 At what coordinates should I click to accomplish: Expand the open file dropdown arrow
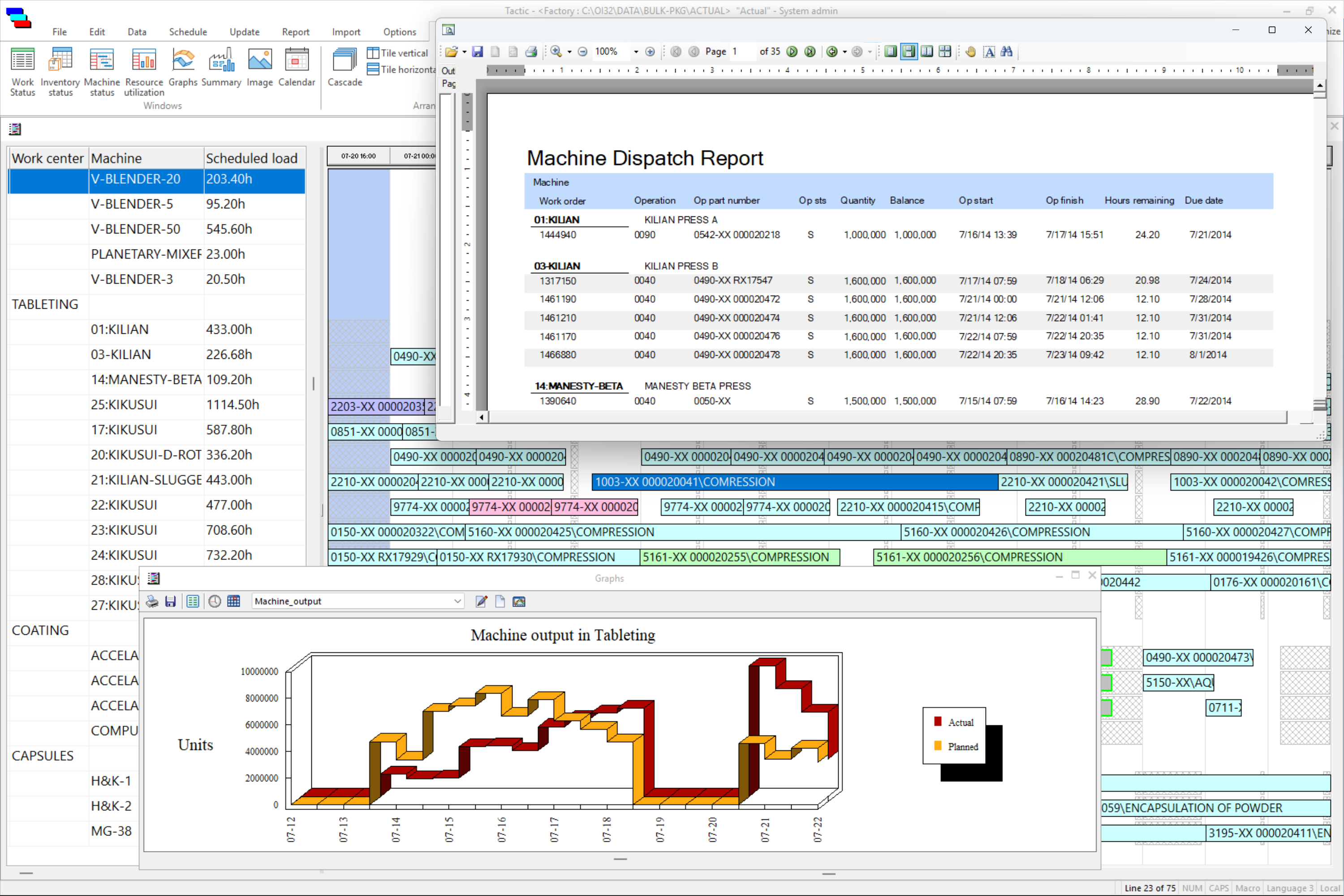[464, 52]
